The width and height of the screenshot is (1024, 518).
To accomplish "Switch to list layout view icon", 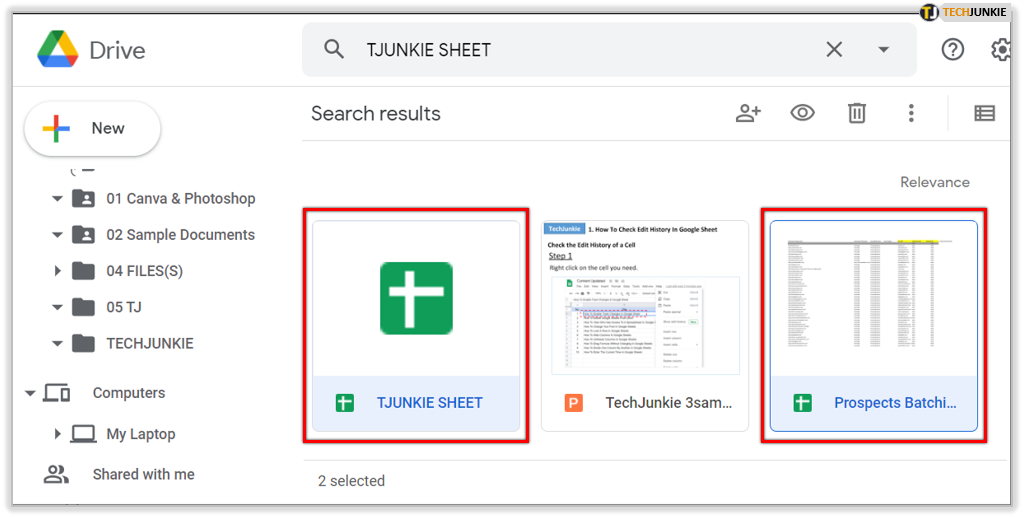I will coord(984,113).
